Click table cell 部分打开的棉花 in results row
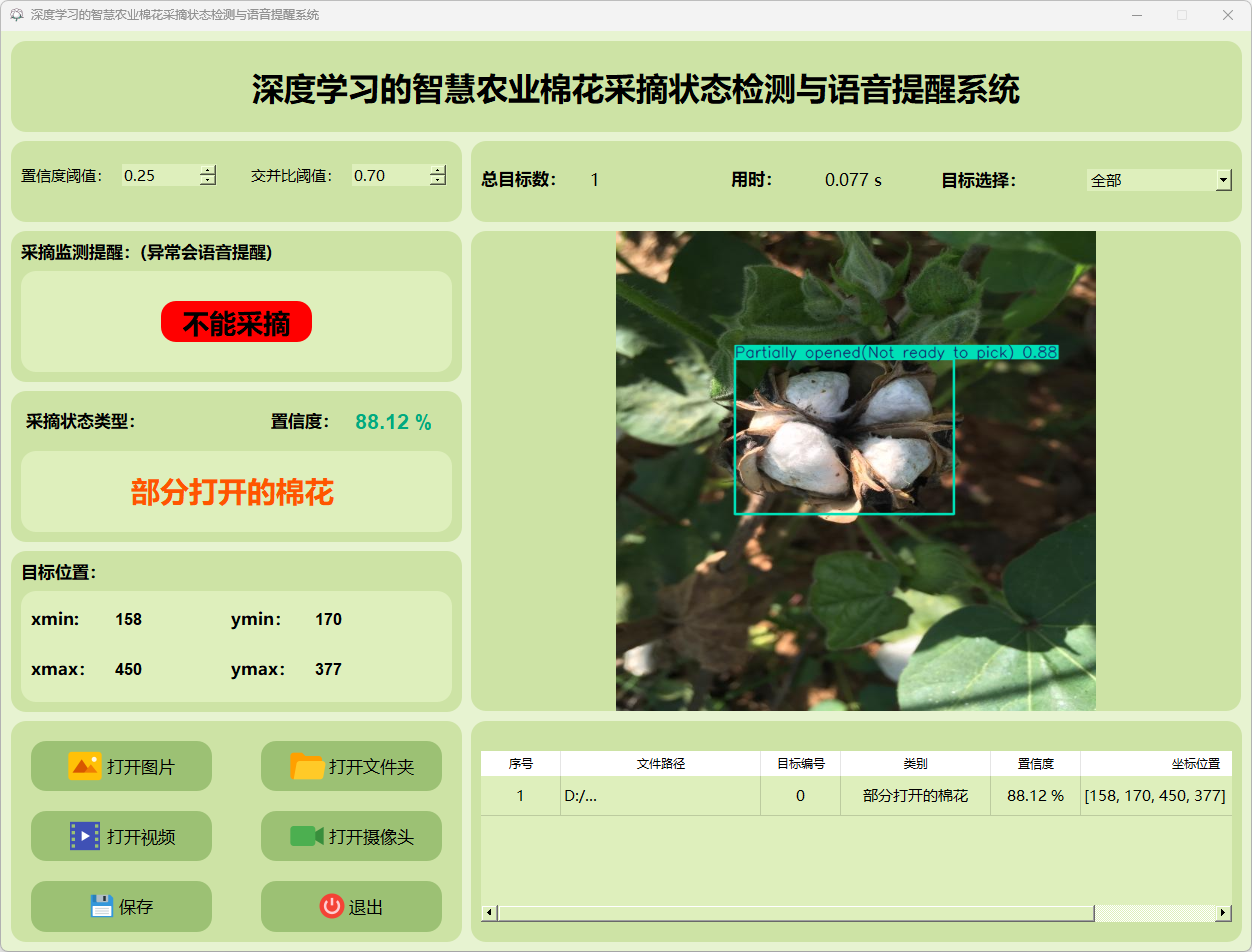1252x952 pixels. 915,796
